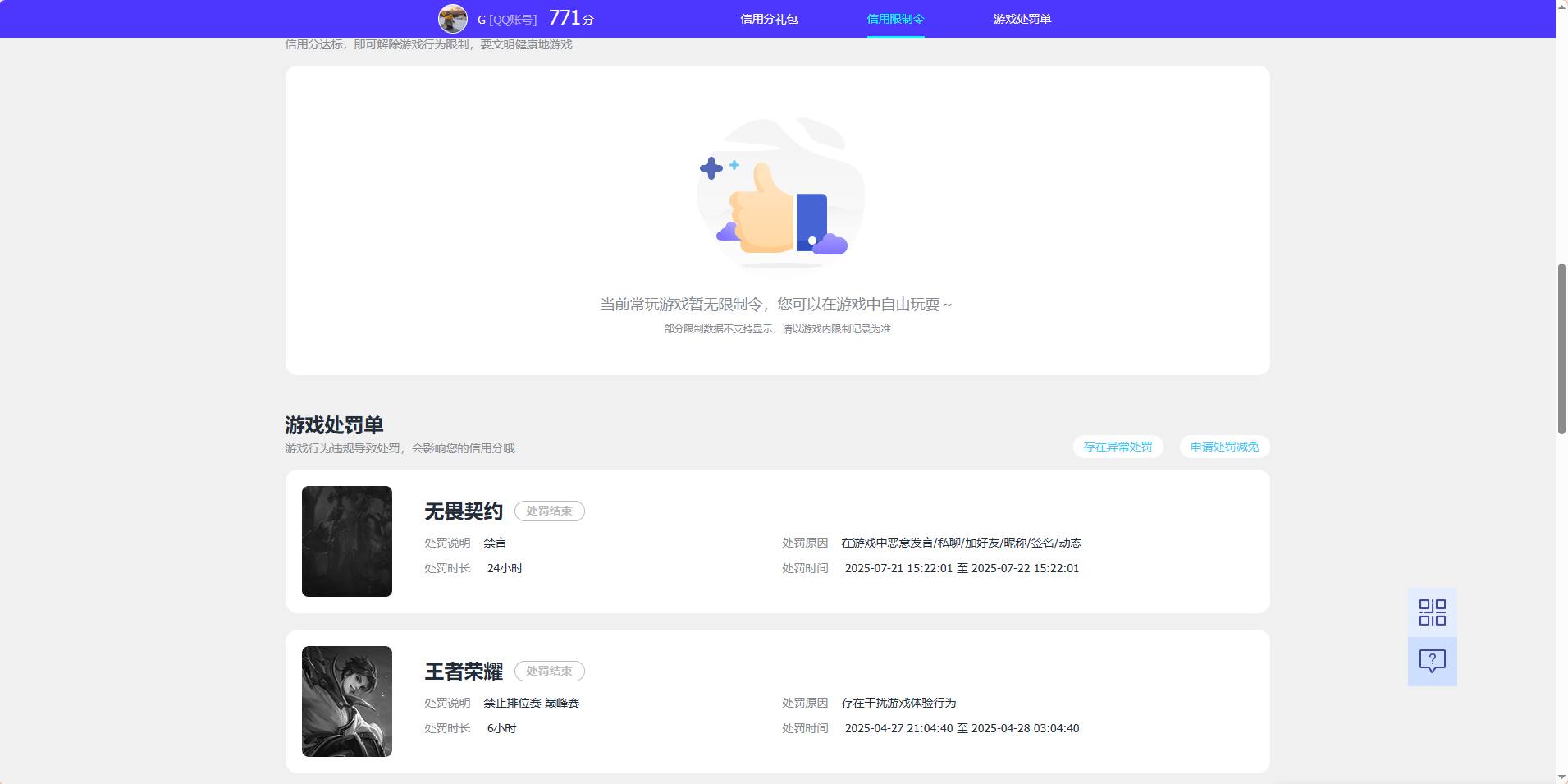The image size is (1568, 784).
Task: Click the 禁止排位赛 巅峰赛 penalty description
Action: point(531,703)
